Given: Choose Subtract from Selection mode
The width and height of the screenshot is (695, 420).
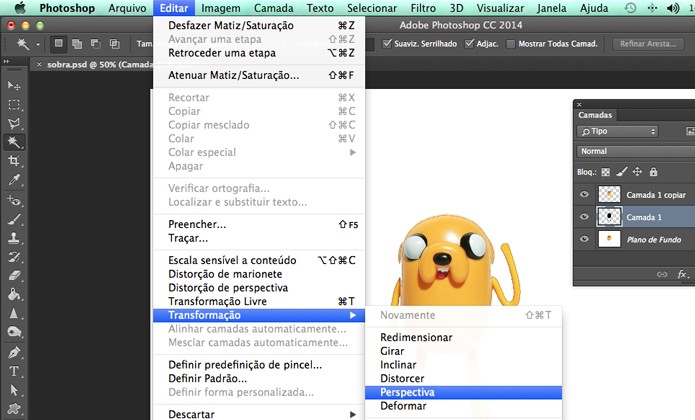Looking at the screenshot, I should [95, 43].
